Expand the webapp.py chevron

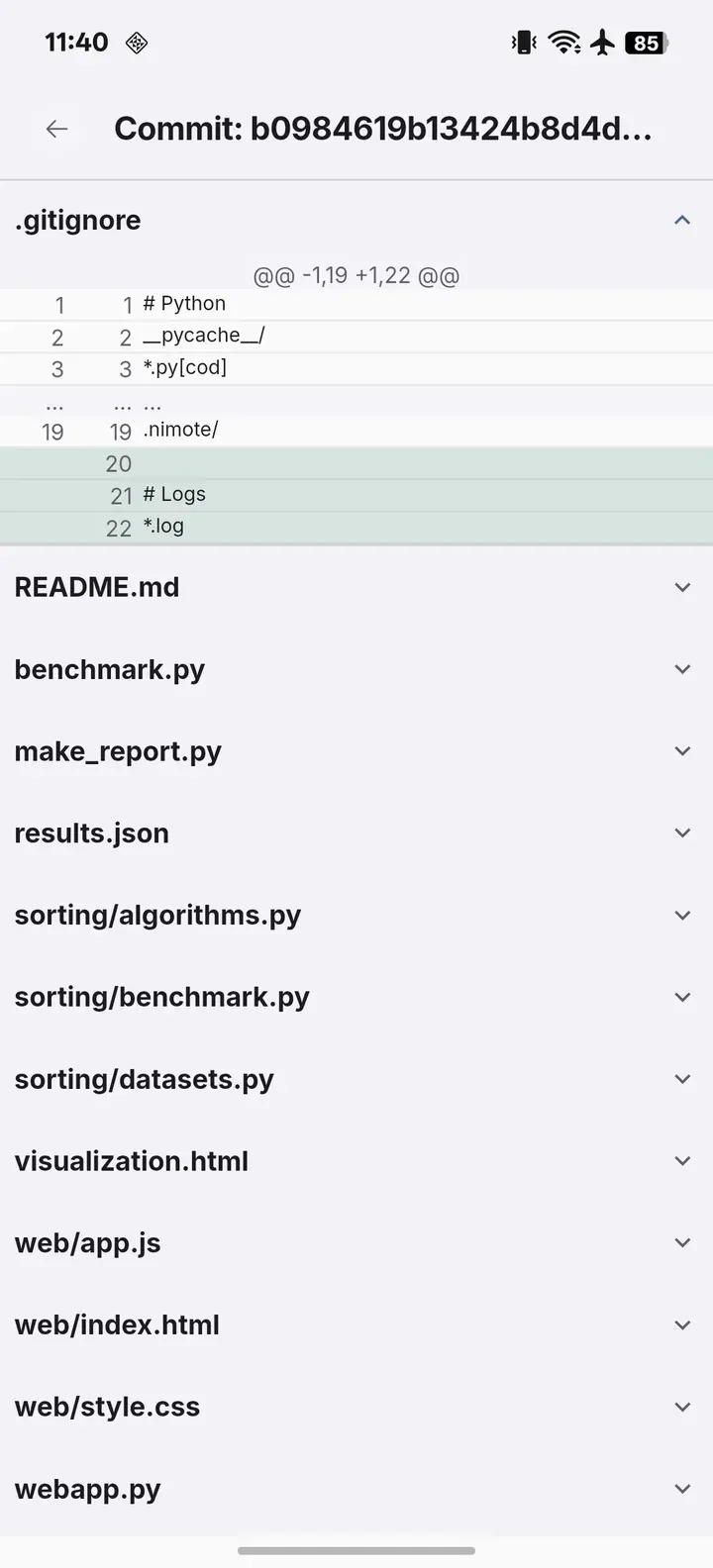(x=682, y=1489)
